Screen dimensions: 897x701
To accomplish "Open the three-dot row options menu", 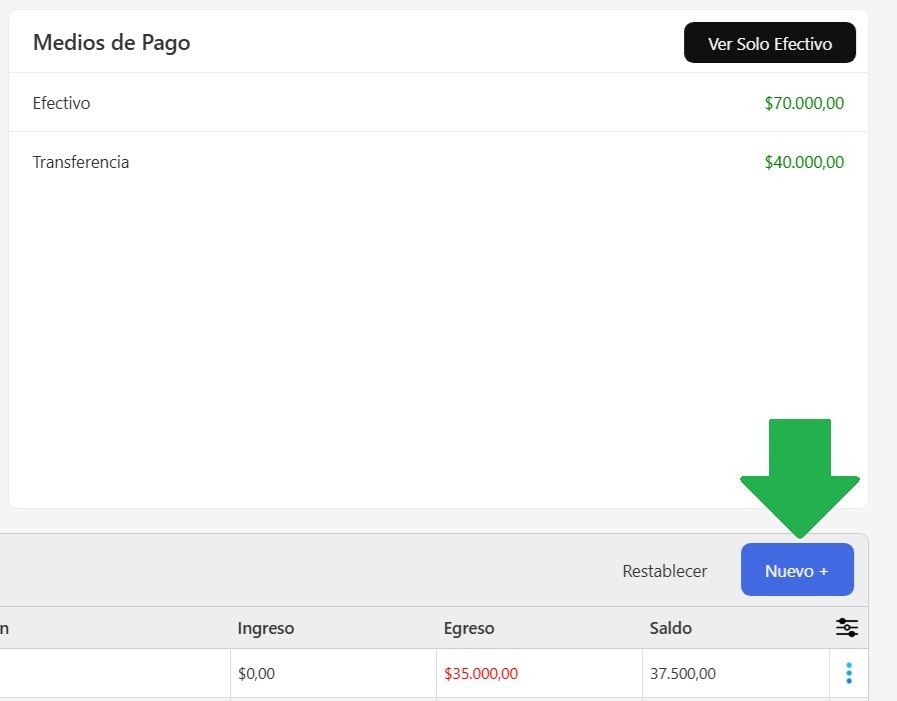I will click(x=848, y=673).
